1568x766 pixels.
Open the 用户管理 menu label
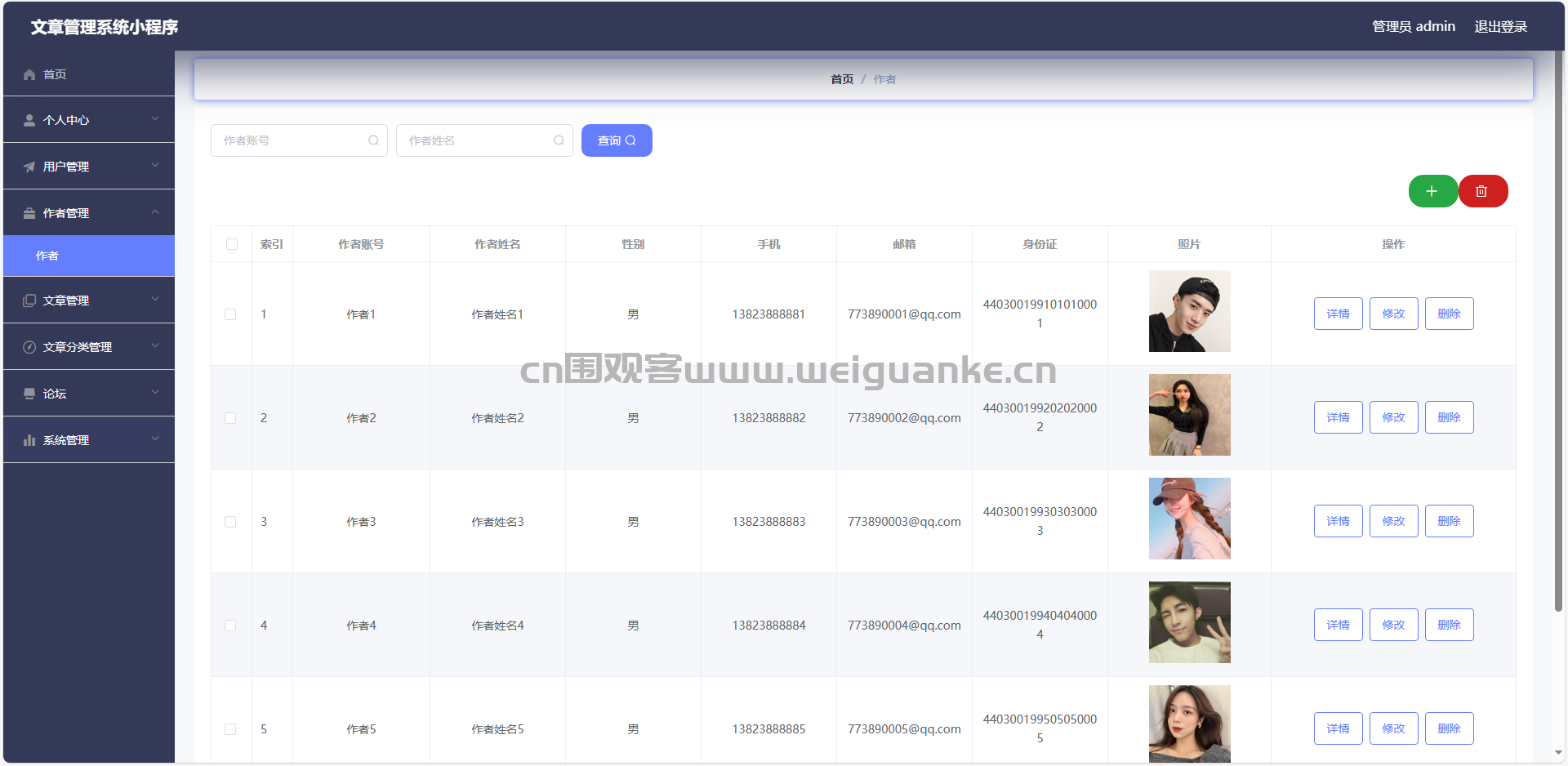(x=66, y=167)
